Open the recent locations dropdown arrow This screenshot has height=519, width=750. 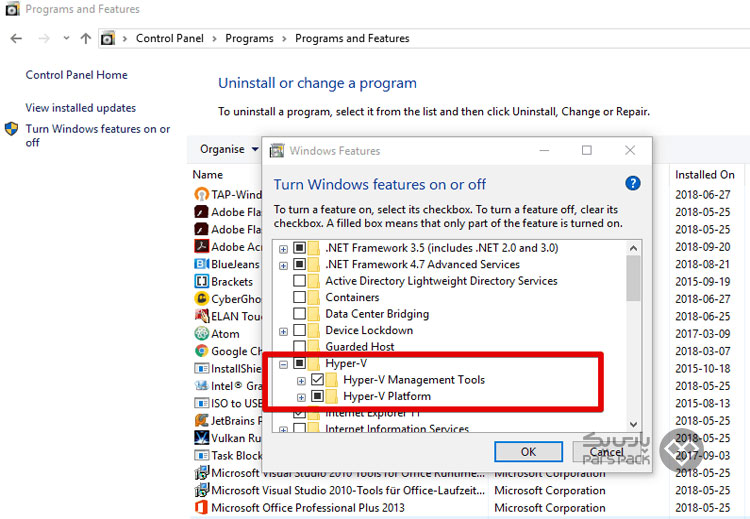click(x=66, y=38)
